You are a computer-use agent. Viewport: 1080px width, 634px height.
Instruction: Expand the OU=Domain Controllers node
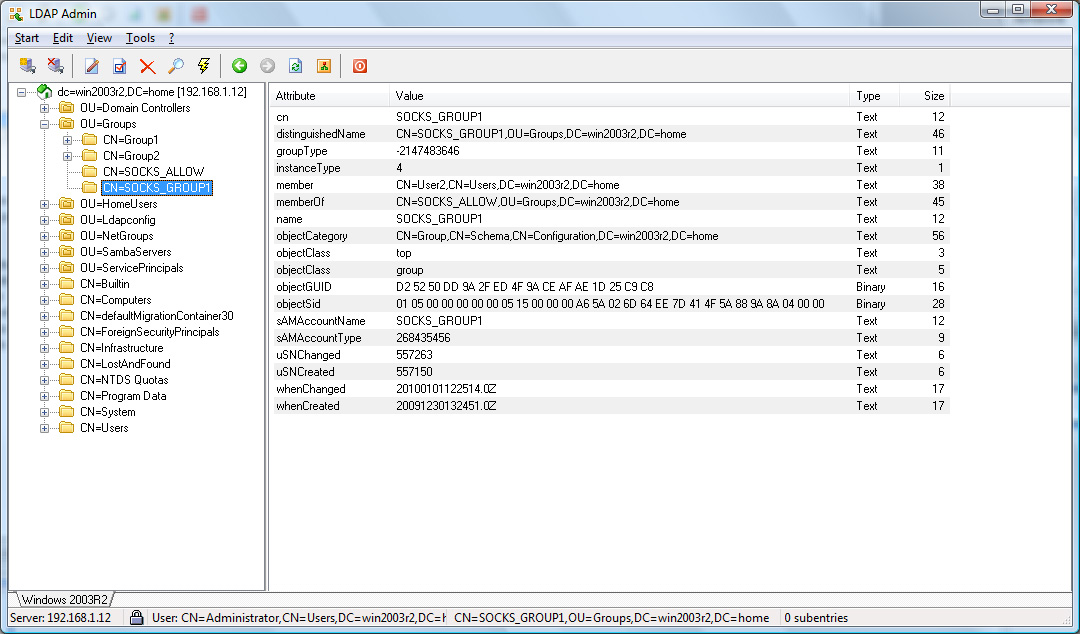44,108
